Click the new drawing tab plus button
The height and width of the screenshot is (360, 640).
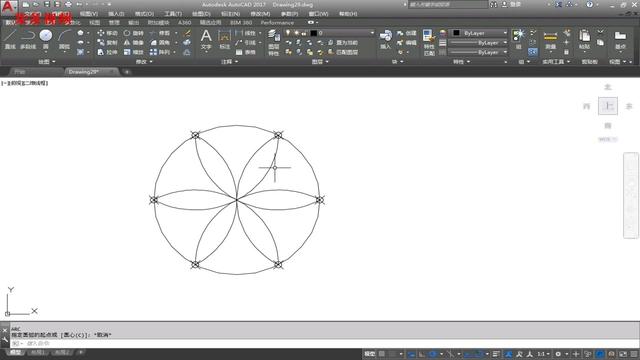[127, 72]
